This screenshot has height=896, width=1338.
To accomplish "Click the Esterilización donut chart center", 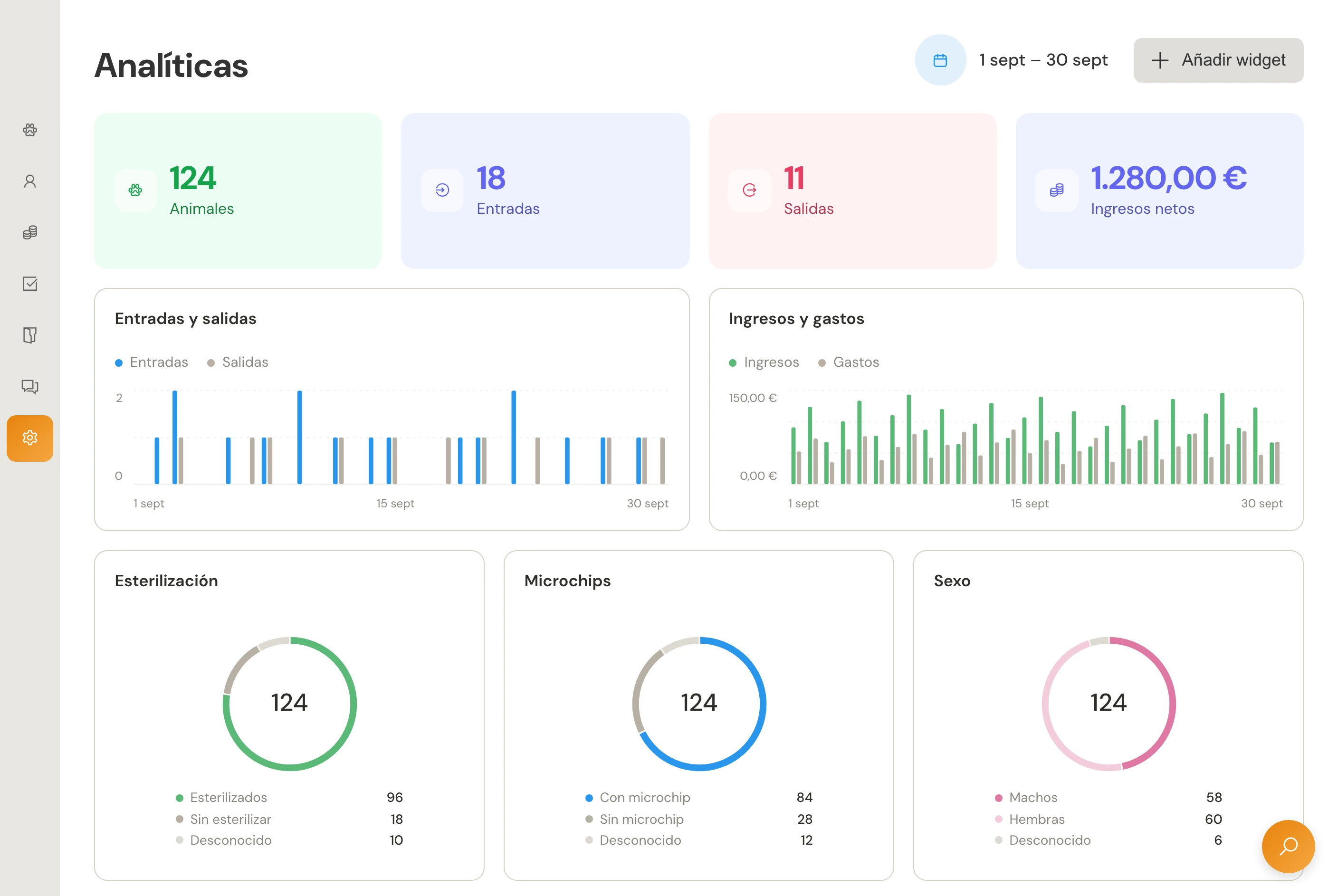I will point(290,704).
